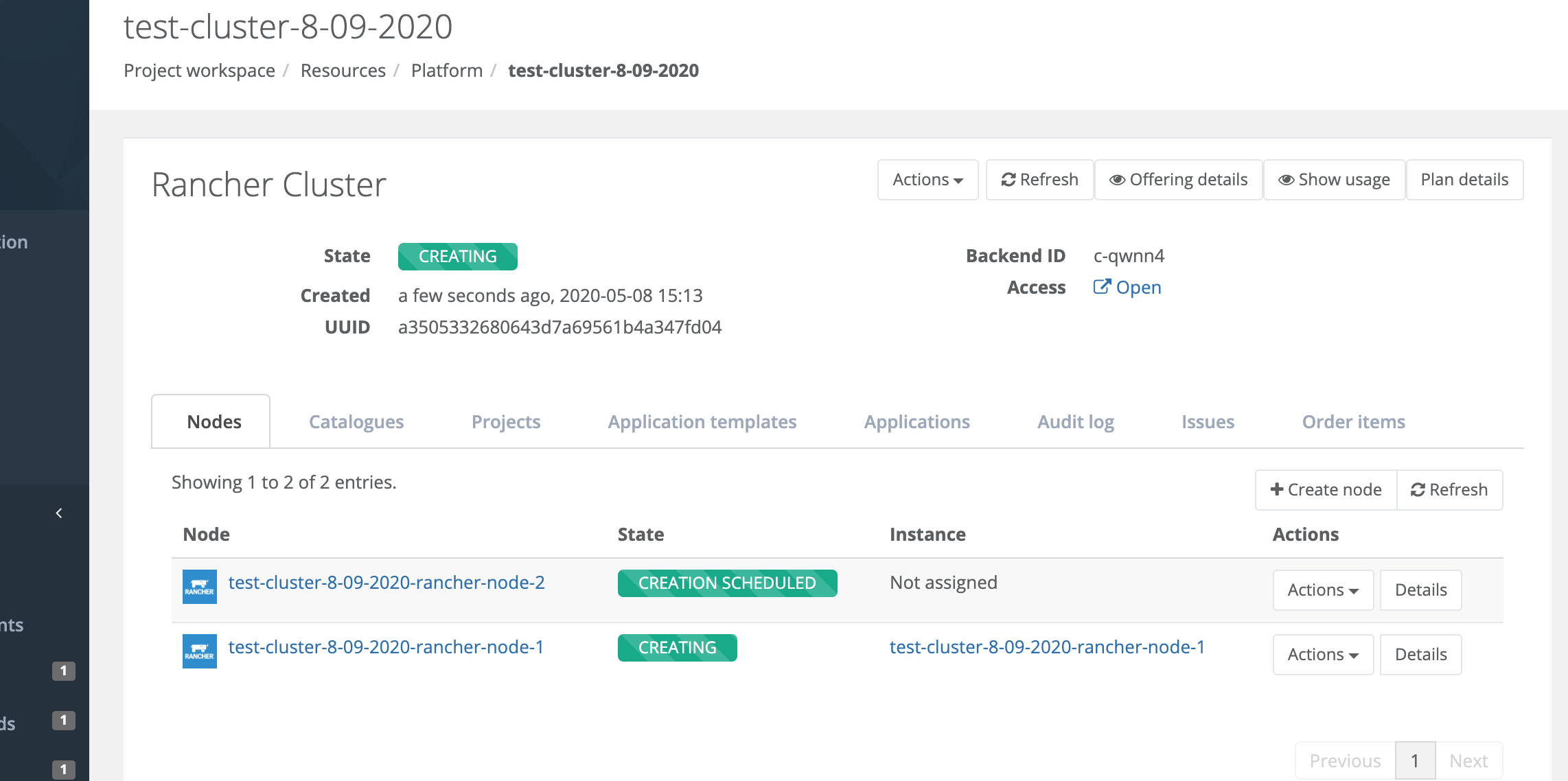Open test-cluster-8-09-2020-rancher-node-1 node link

pyautogui.click(x=386, y=647)
